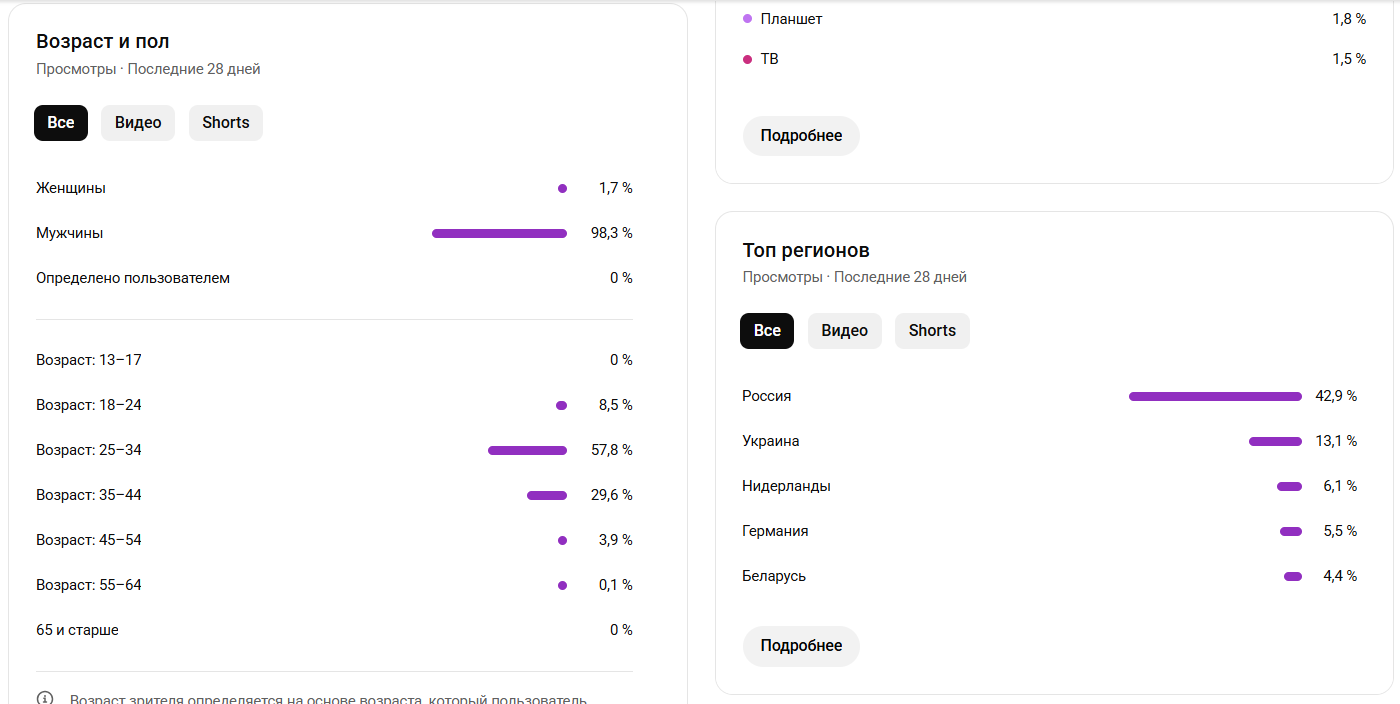Click the info icon below the age list

tap(45, 698)
